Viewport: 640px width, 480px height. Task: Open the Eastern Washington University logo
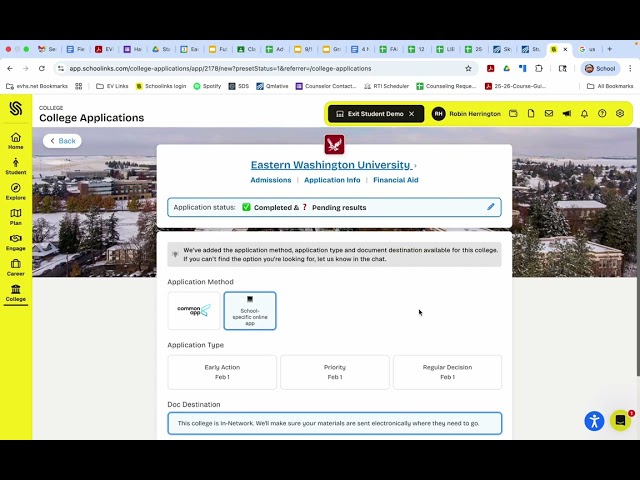click(x=334, y=144)
